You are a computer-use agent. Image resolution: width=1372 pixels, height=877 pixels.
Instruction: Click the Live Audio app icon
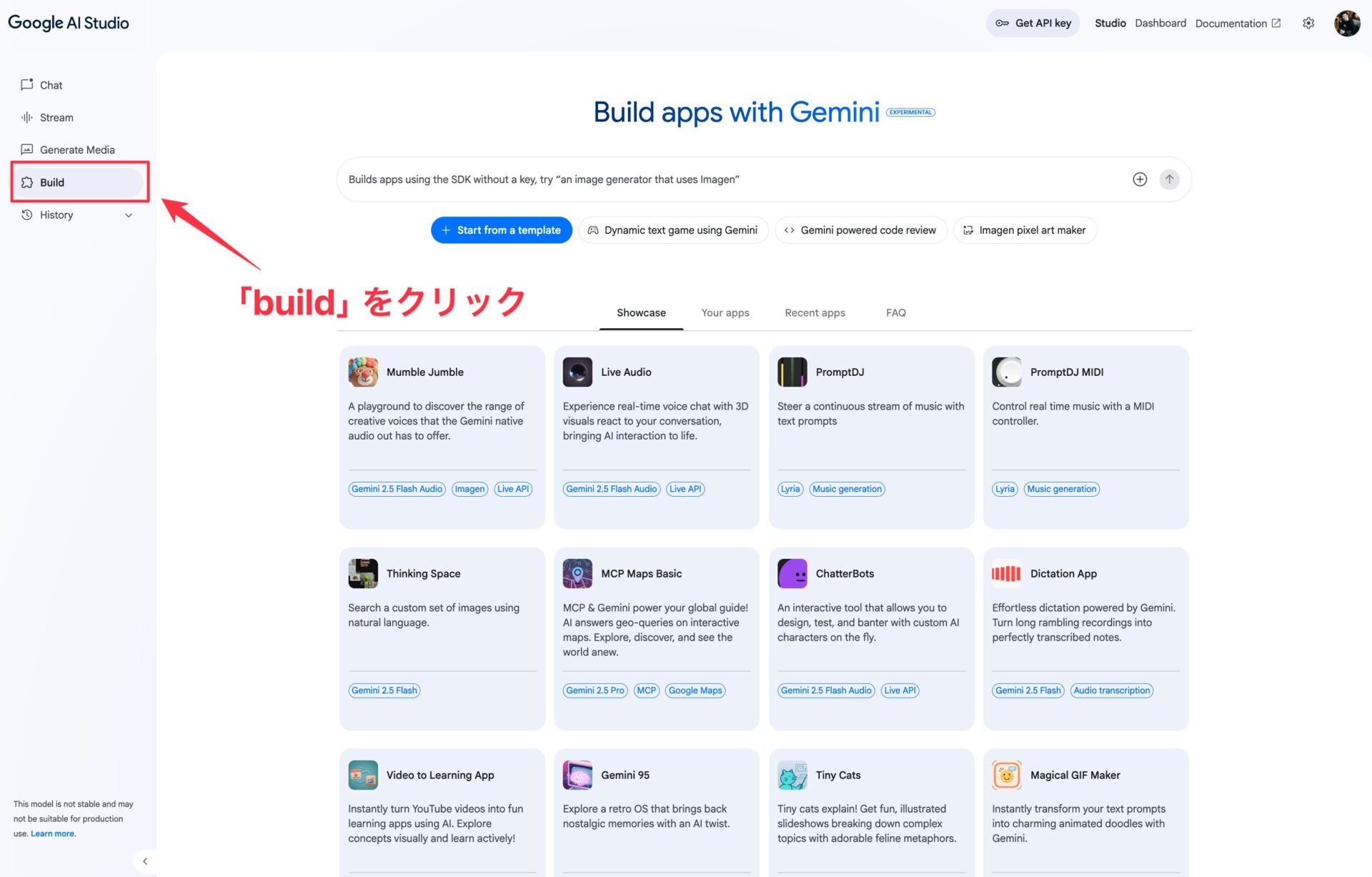577,372
